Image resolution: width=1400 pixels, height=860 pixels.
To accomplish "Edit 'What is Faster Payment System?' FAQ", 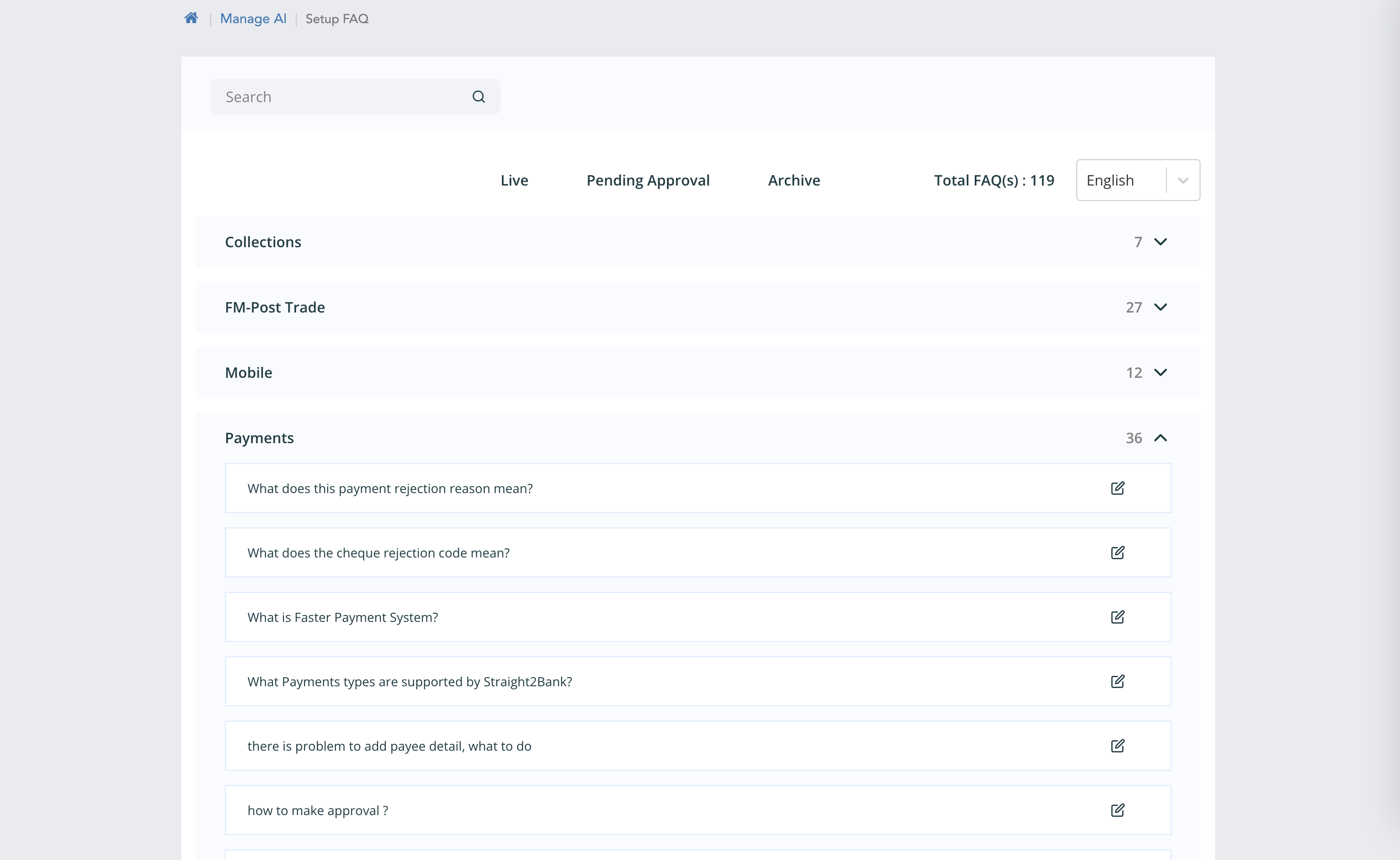I will 1118,617.
